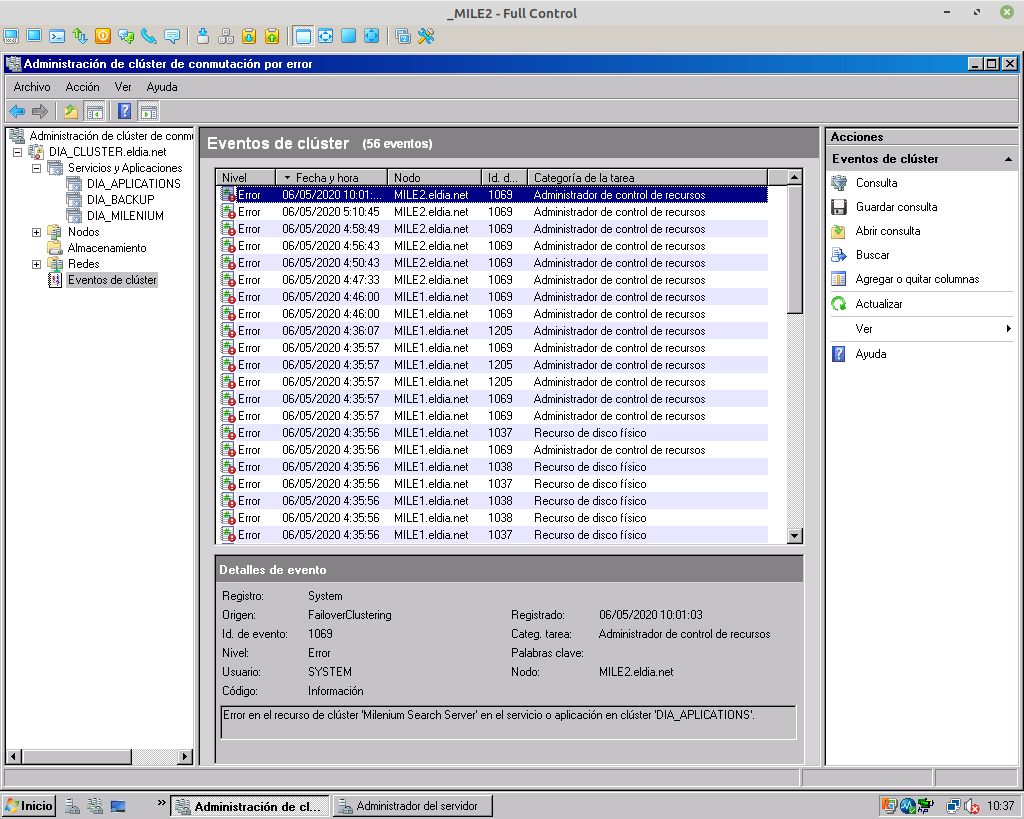Click the green Actualizar refresh icon

tap(839, 304)
